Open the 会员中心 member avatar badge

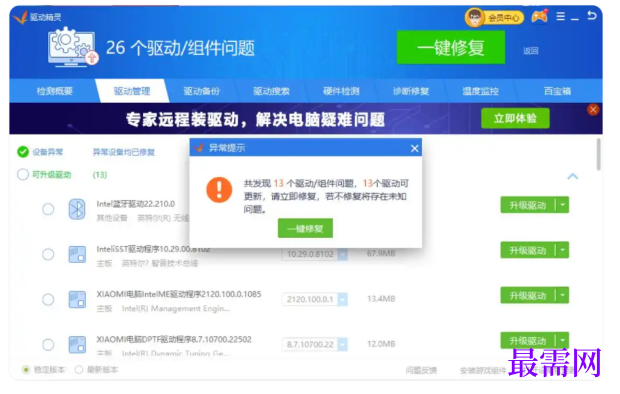pos(494,17)
